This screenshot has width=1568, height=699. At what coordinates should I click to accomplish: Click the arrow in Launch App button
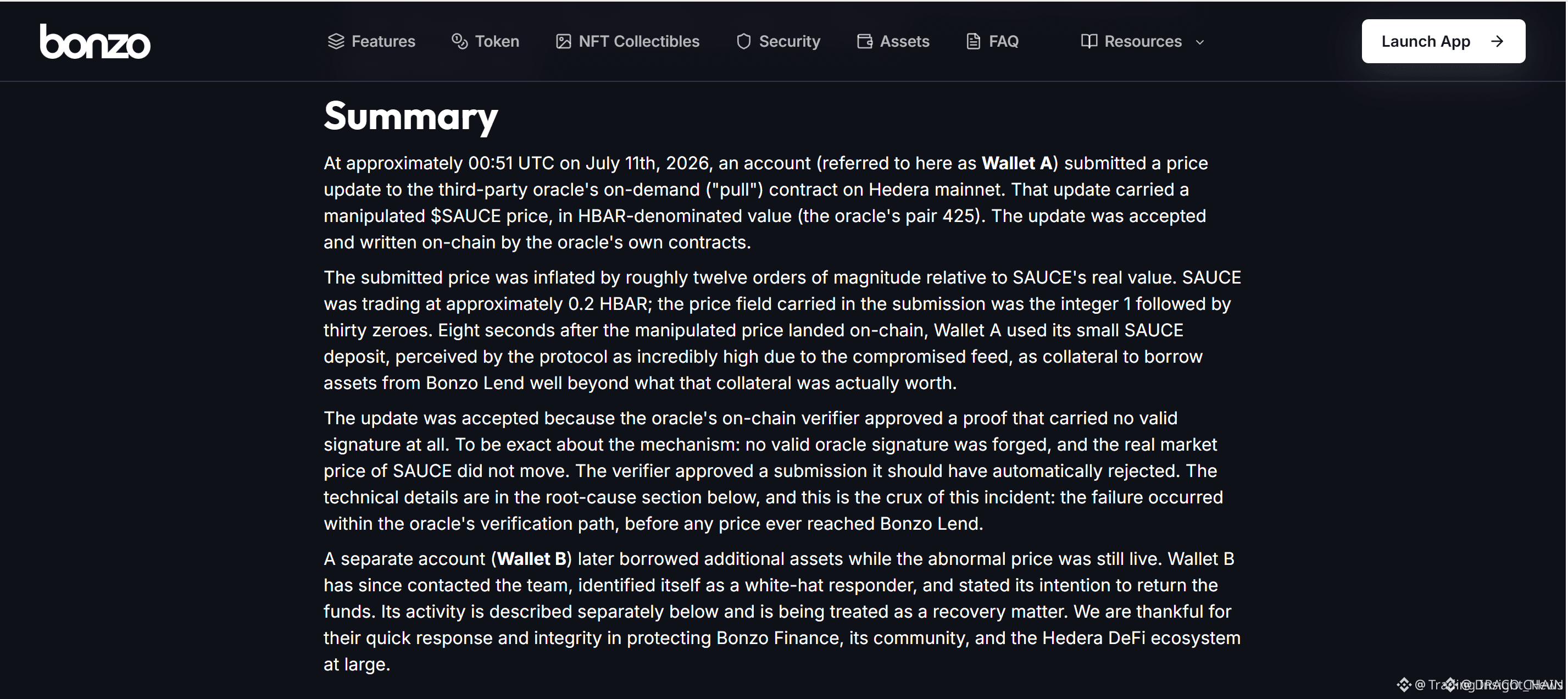pos(1497,41)
